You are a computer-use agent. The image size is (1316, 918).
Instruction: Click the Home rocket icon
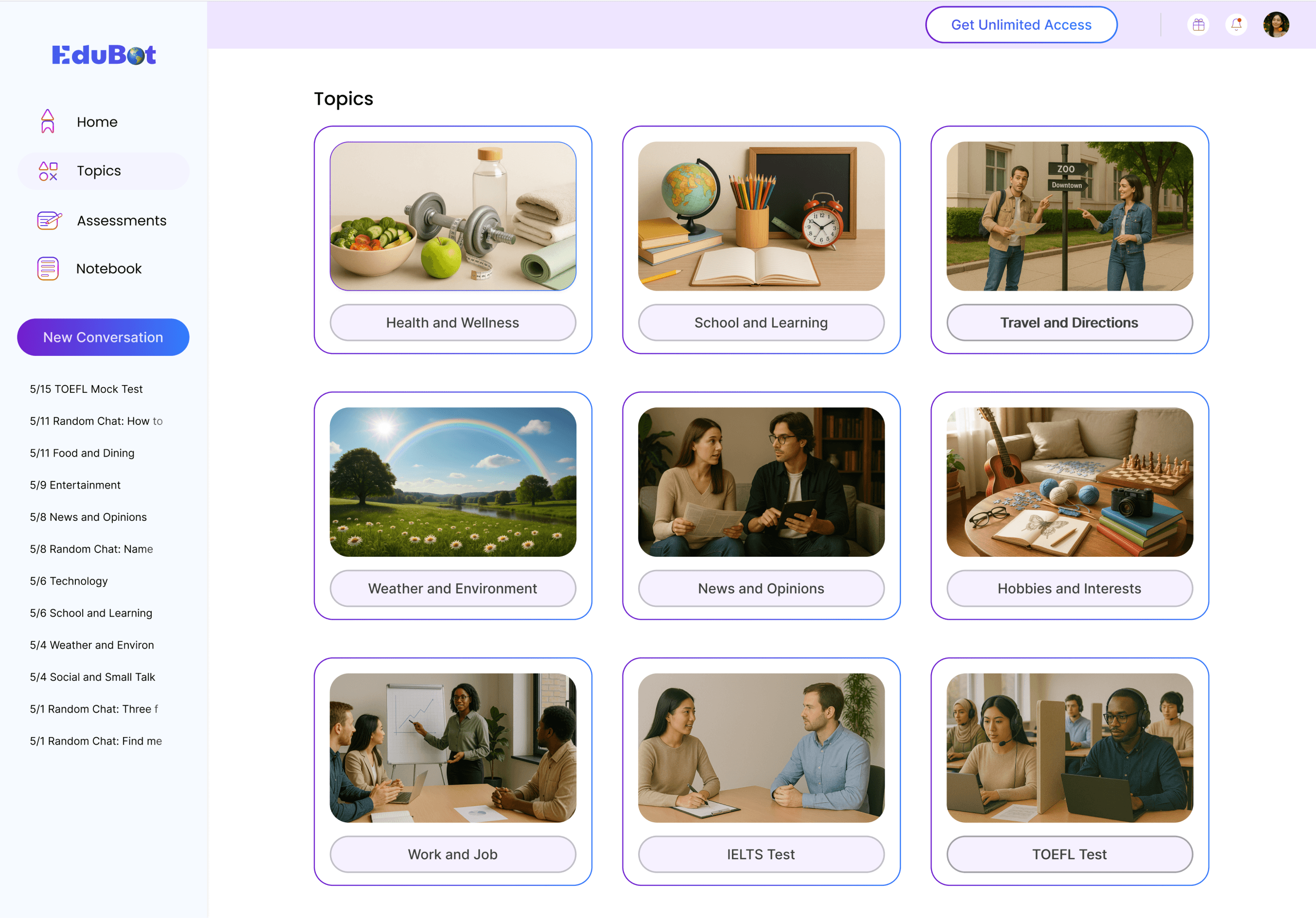48,122
